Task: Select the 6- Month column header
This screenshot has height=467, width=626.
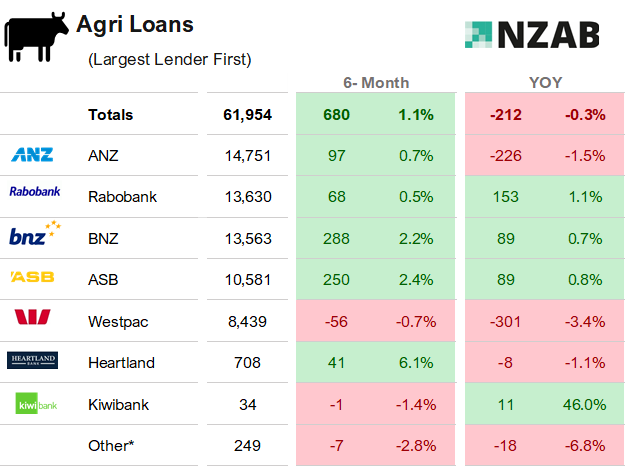Action: (375, 83)
